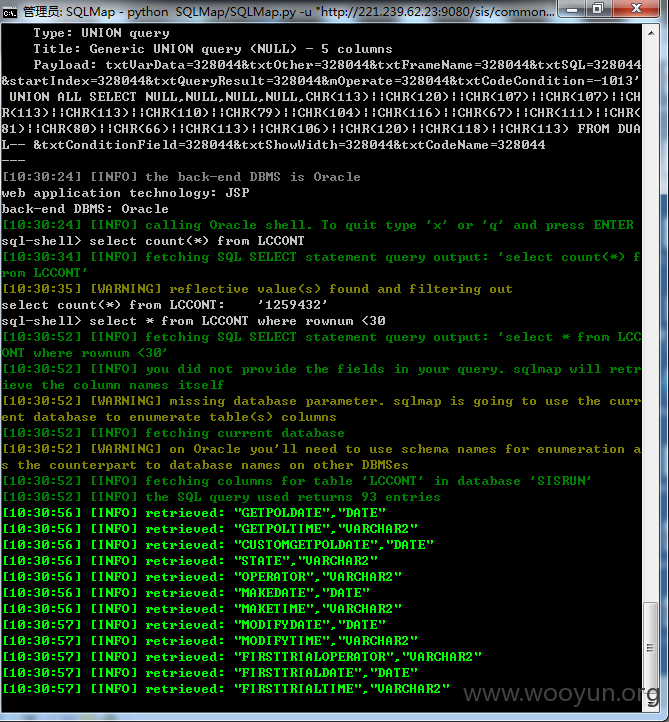Click the 'you did not provide the fields' info line

click(321, 377)
